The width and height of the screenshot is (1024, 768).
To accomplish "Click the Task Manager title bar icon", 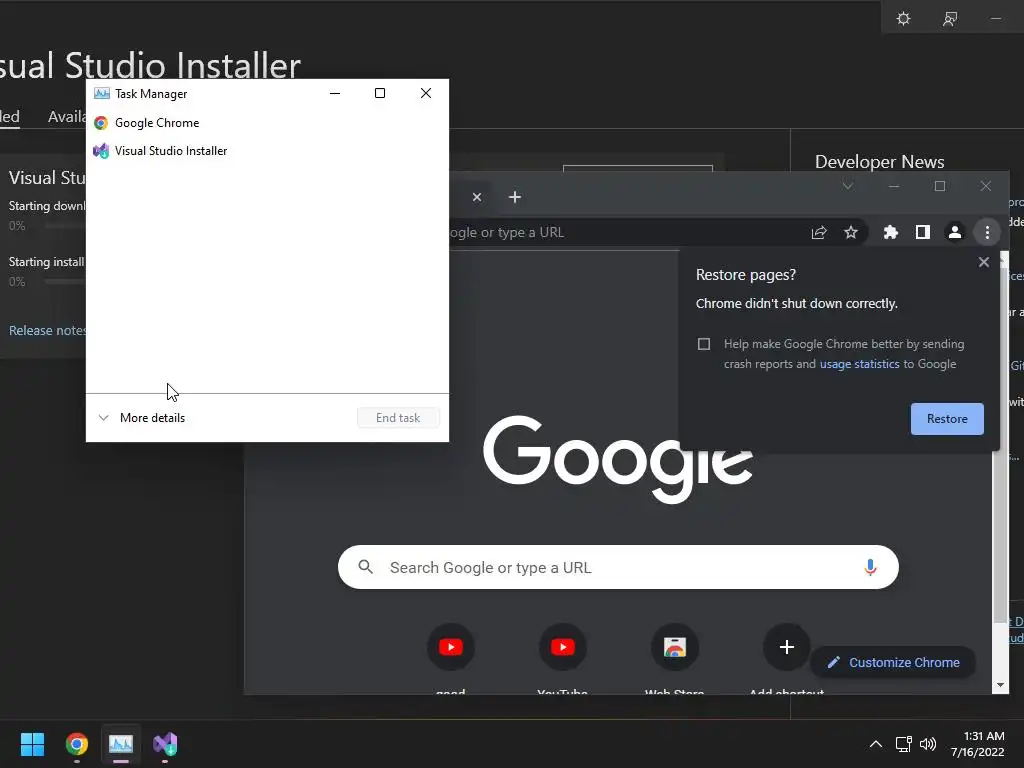I will pyautogui.click(x=101, y=93).
